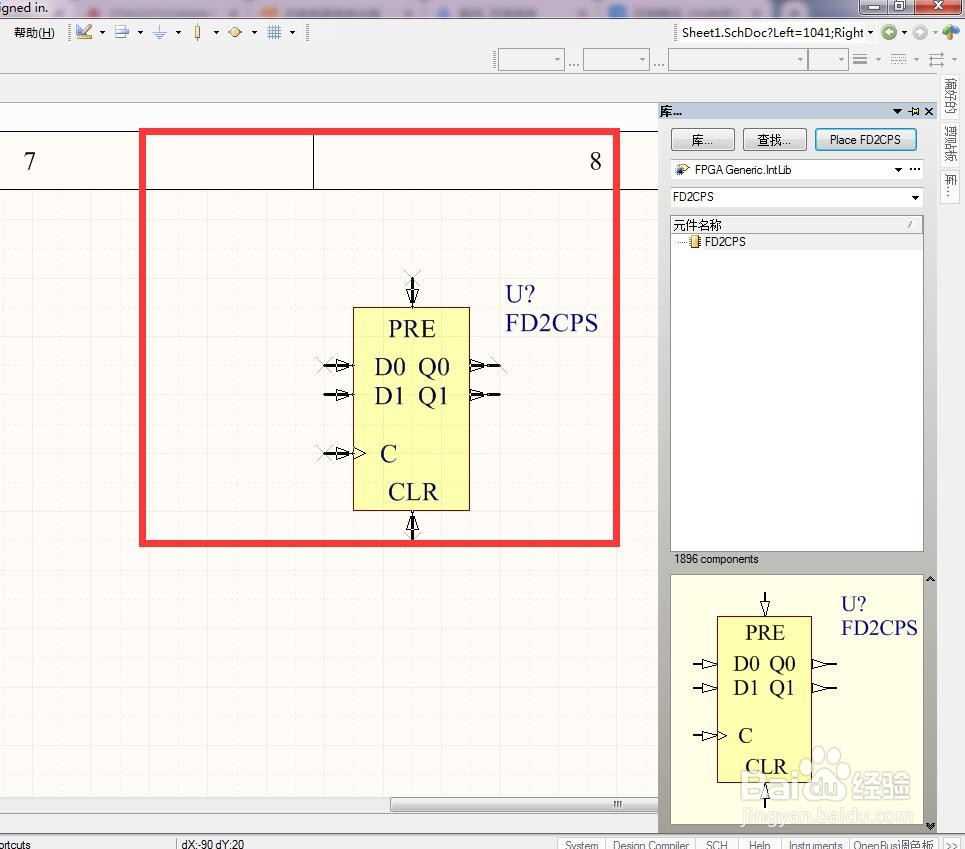
Task: Click the FD2CPS component chip icon in list
Action: pyautogui.click(x=695, y=242)
